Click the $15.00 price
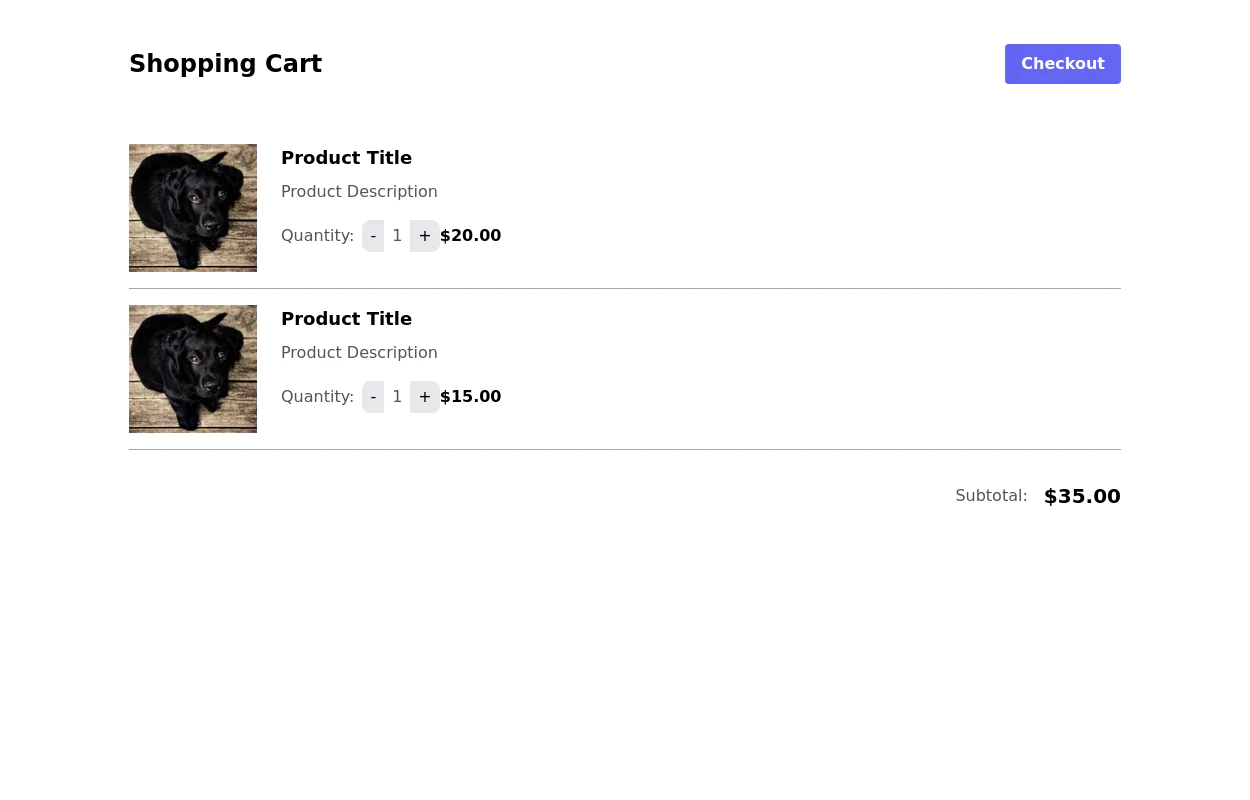The image size is (1250, 800). tap(471, 397)
